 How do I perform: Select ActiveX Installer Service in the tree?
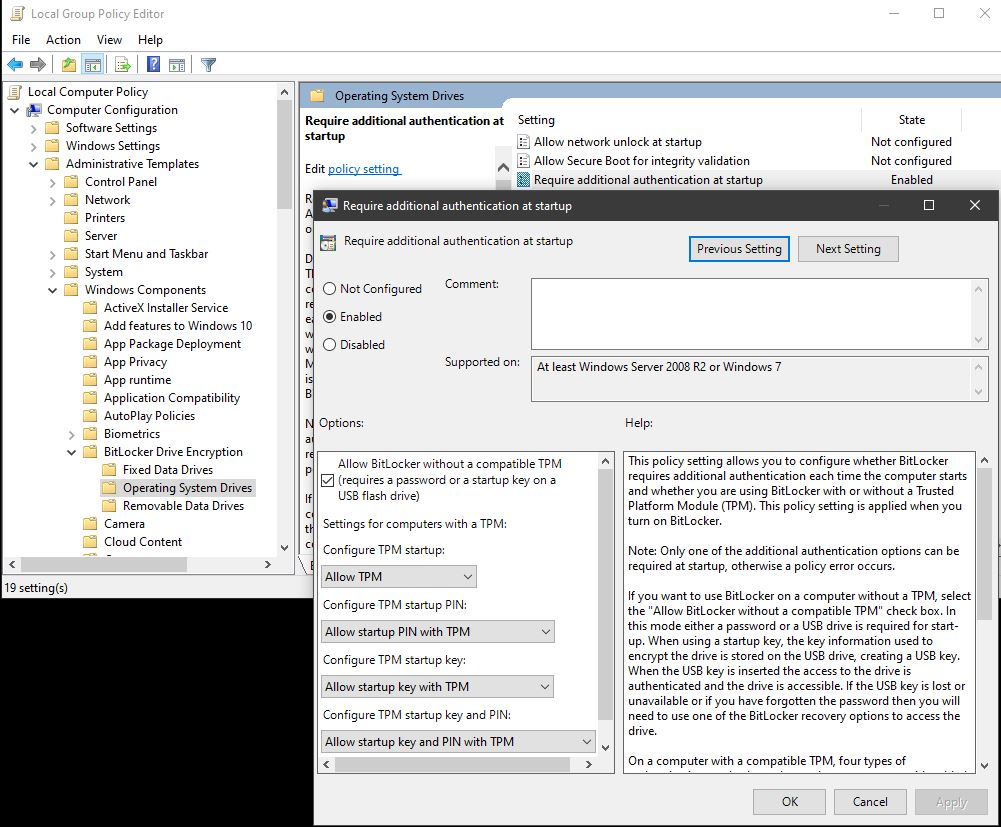coord(166,308)
